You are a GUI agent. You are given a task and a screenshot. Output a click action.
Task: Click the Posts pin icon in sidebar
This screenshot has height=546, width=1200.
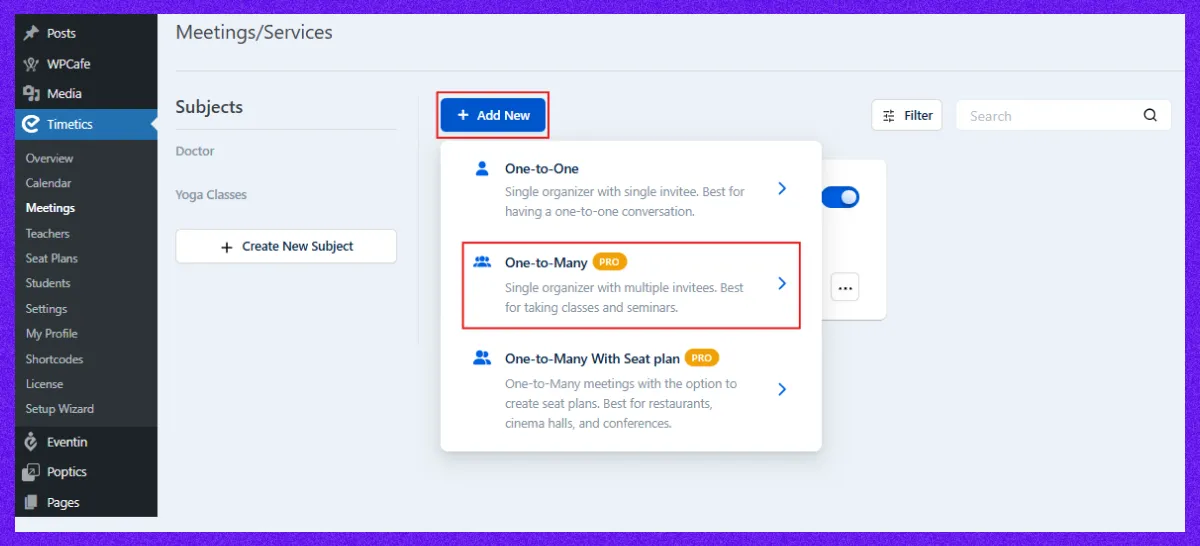coord(31,33)
